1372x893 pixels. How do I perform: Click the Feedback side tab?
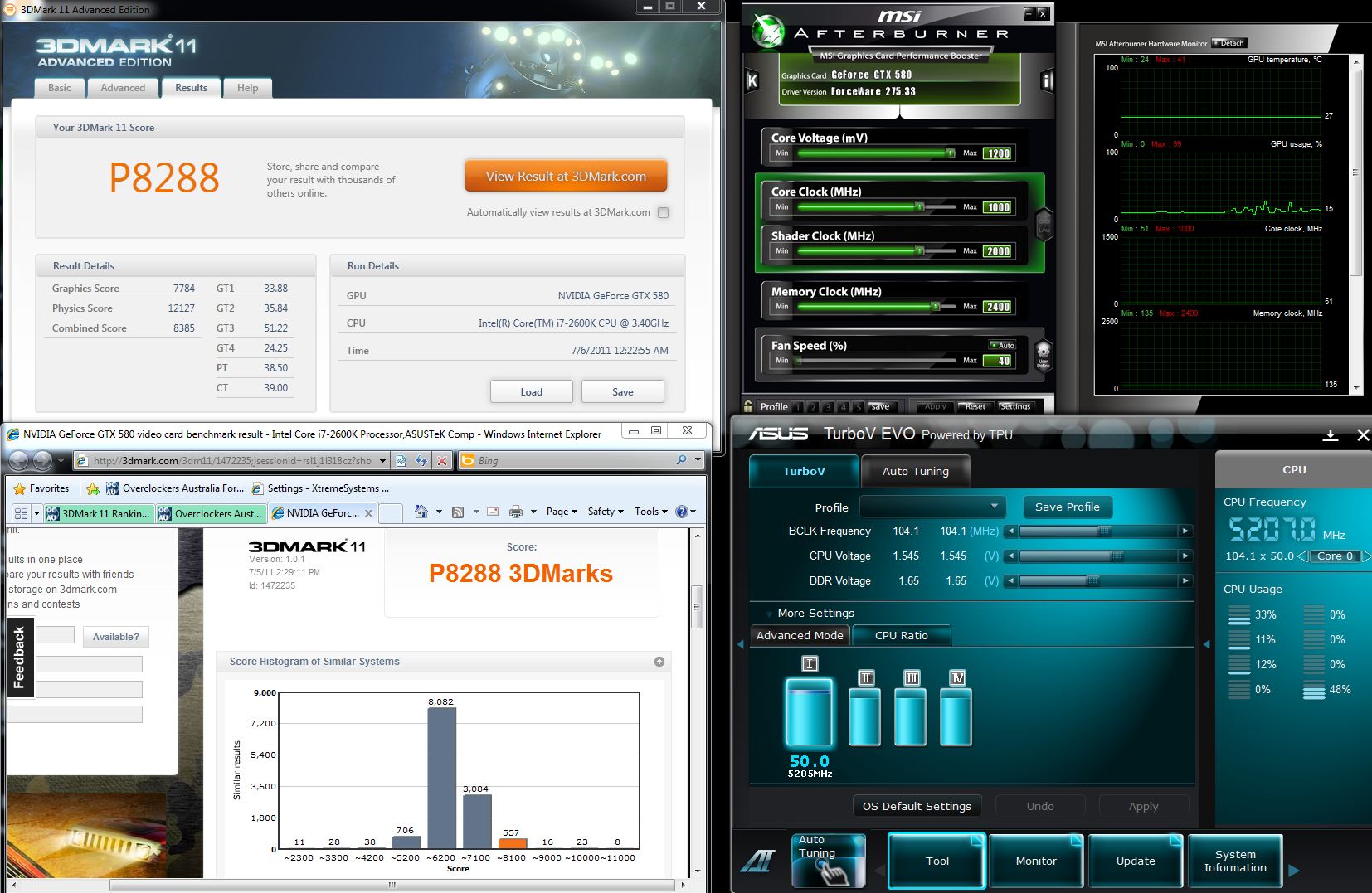19,657
